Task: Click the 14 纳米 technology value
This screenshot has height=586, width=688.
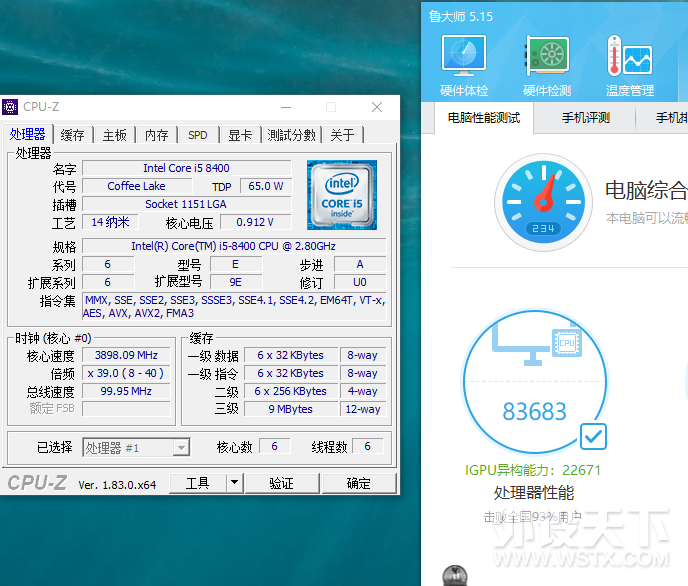Action: click(x=110, y=222)
